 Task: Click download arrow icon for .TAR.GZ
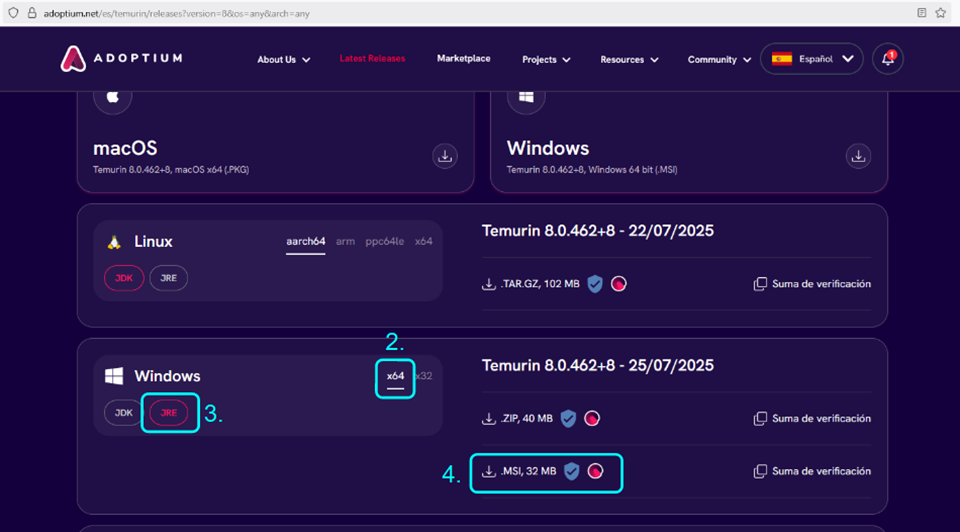(x=489, y=284)
